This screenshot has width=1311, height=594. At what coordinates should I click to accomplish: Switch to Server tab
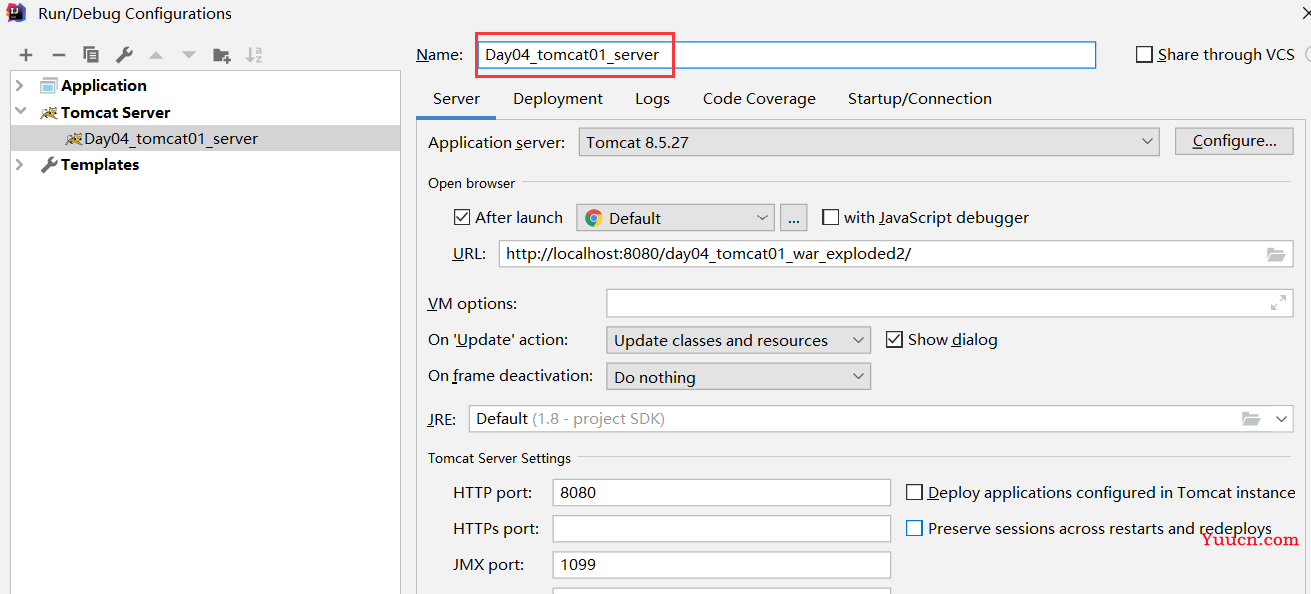point(456,99)
